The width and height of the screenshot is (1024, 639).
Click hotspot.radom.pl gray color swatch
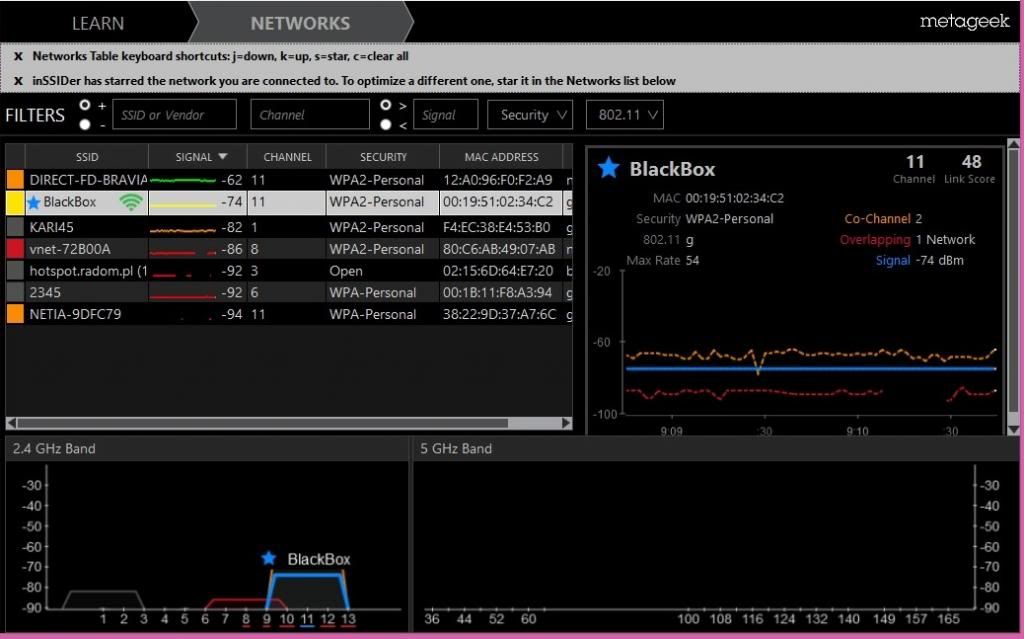pos(15,270)
